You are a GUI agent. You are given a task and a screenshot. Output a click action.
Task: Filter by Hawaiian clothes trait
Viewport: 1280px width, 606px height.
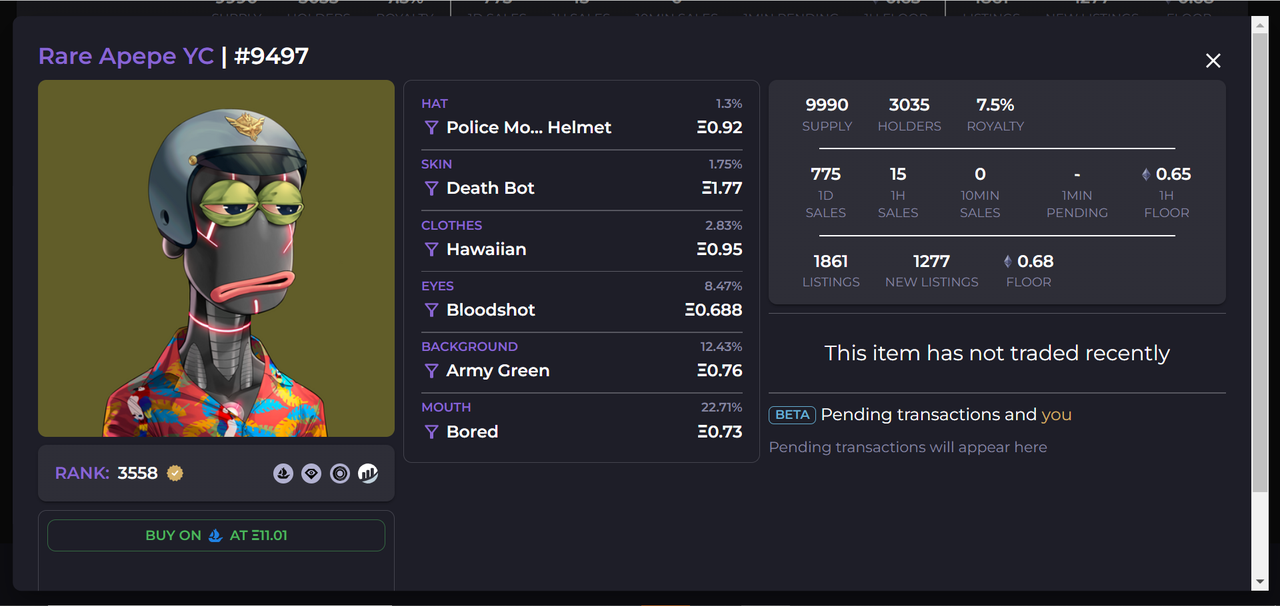[432, 250]
